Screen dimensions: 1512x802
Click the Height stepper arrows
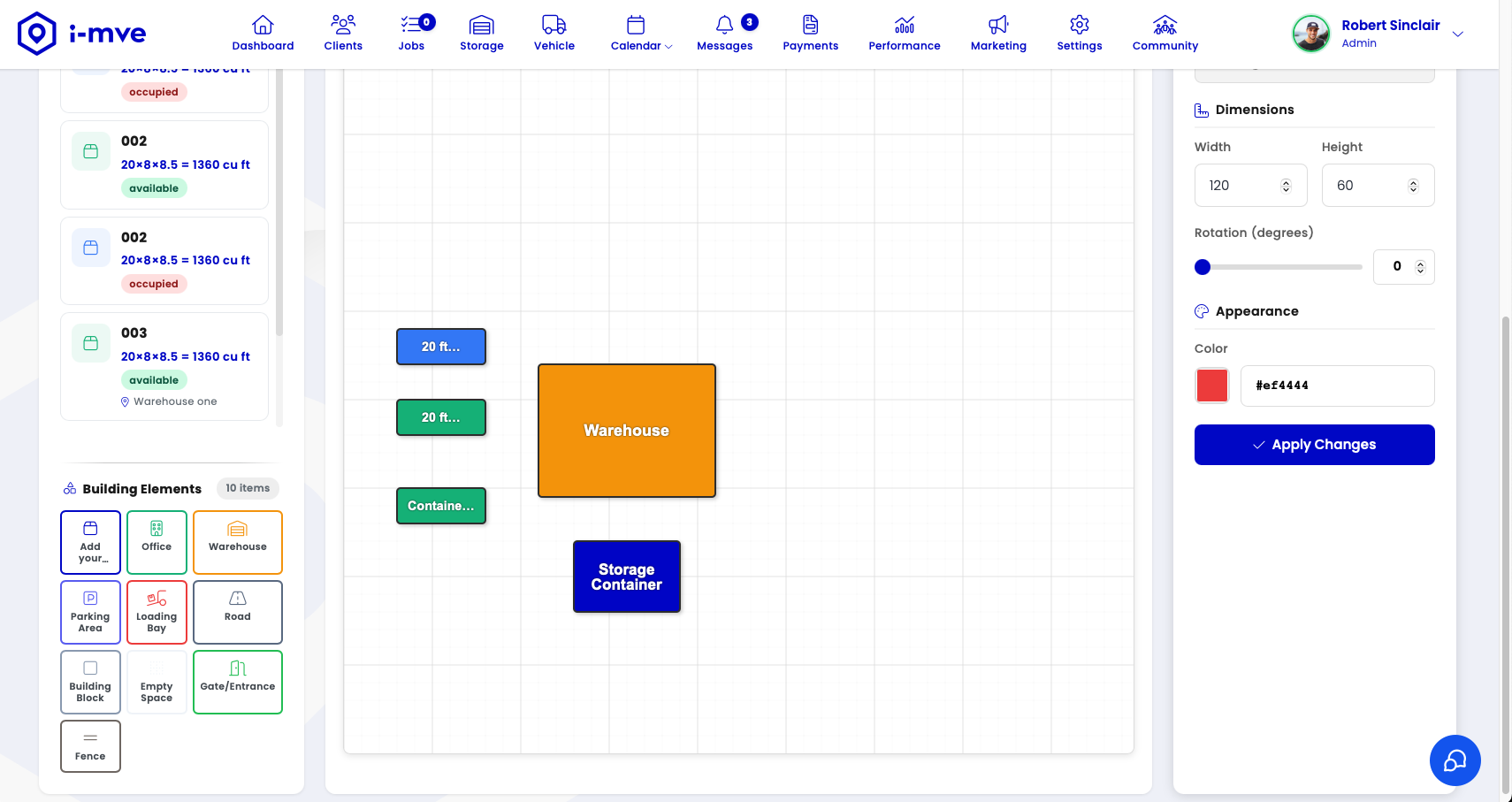[x=1413, y=186]
